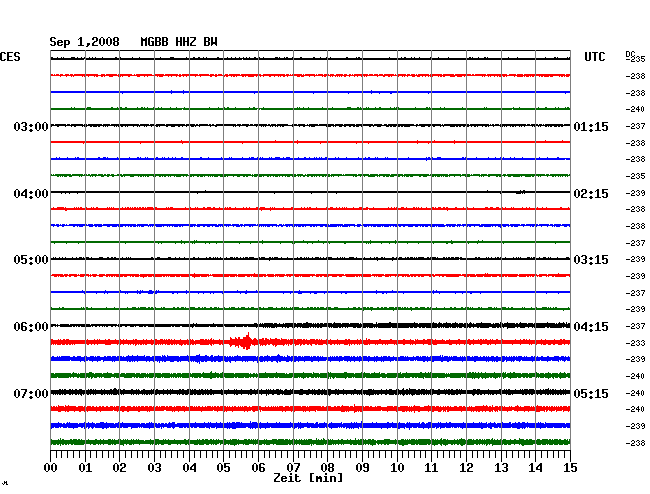The height and width of the screenshot is (494, 650).
Task: Select the "03:00" local time label
Action: tap(31, 126)
